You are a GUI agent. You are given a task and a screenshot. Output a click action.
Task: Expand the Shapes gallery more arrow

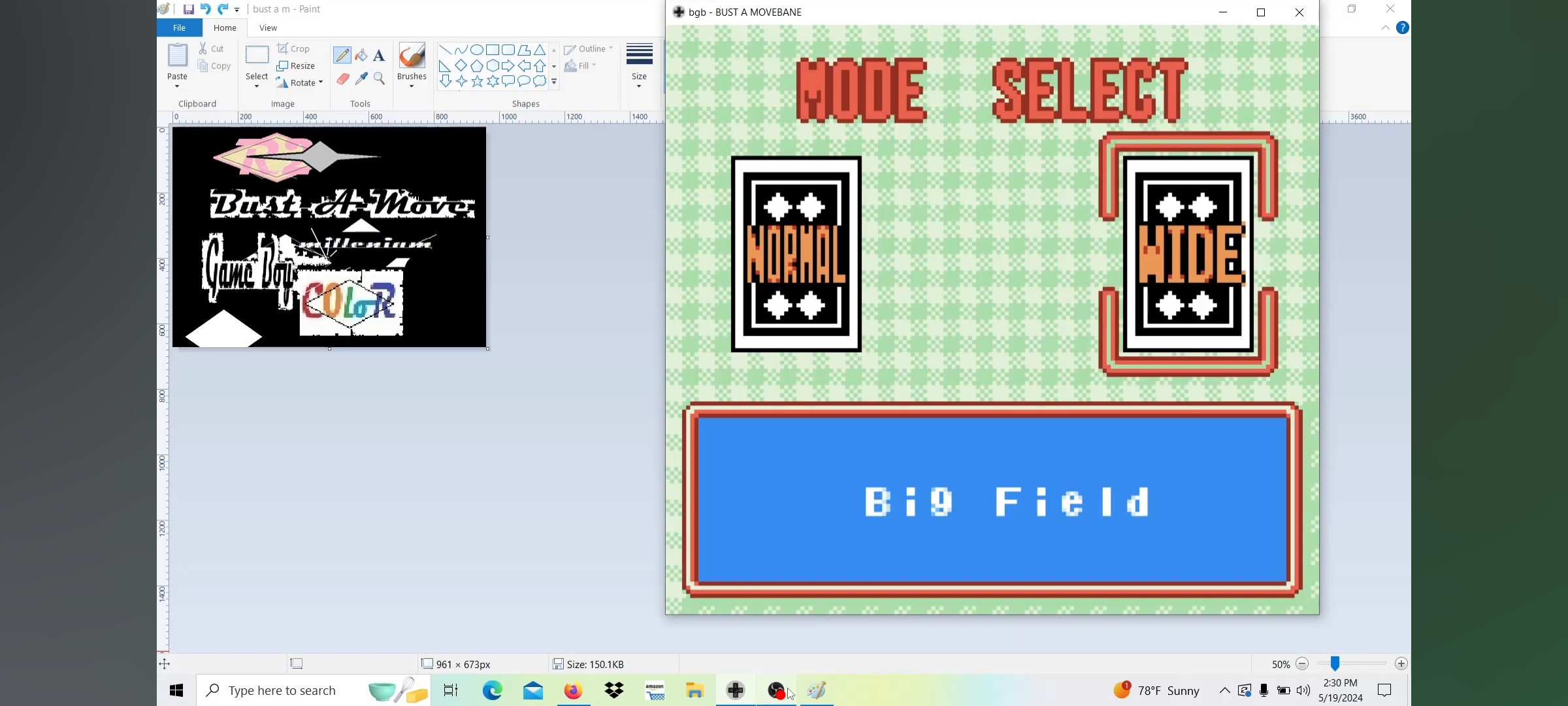(x=555, y=82)
